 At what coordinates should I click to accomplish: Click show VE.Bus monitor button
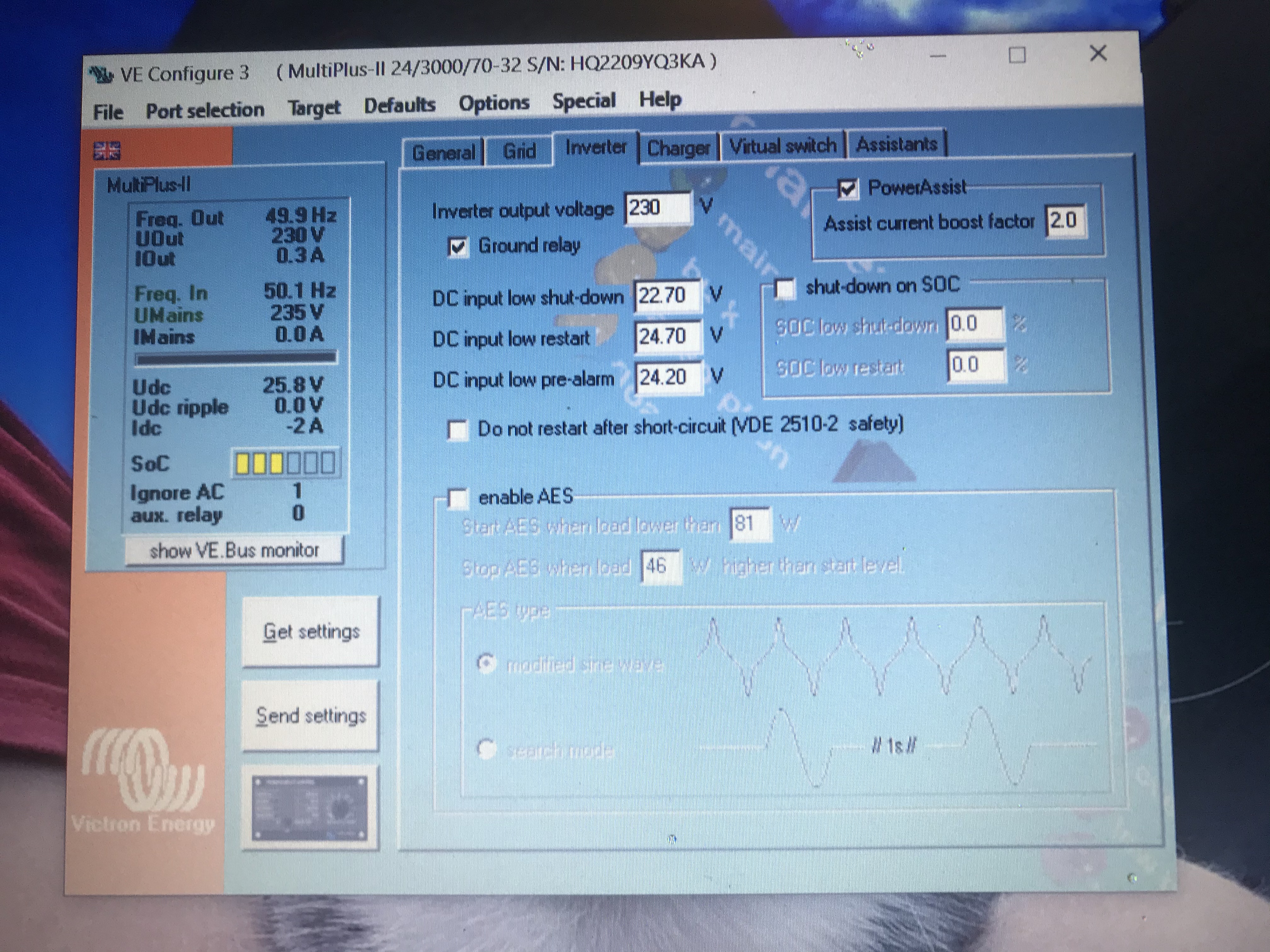(234, 551)
